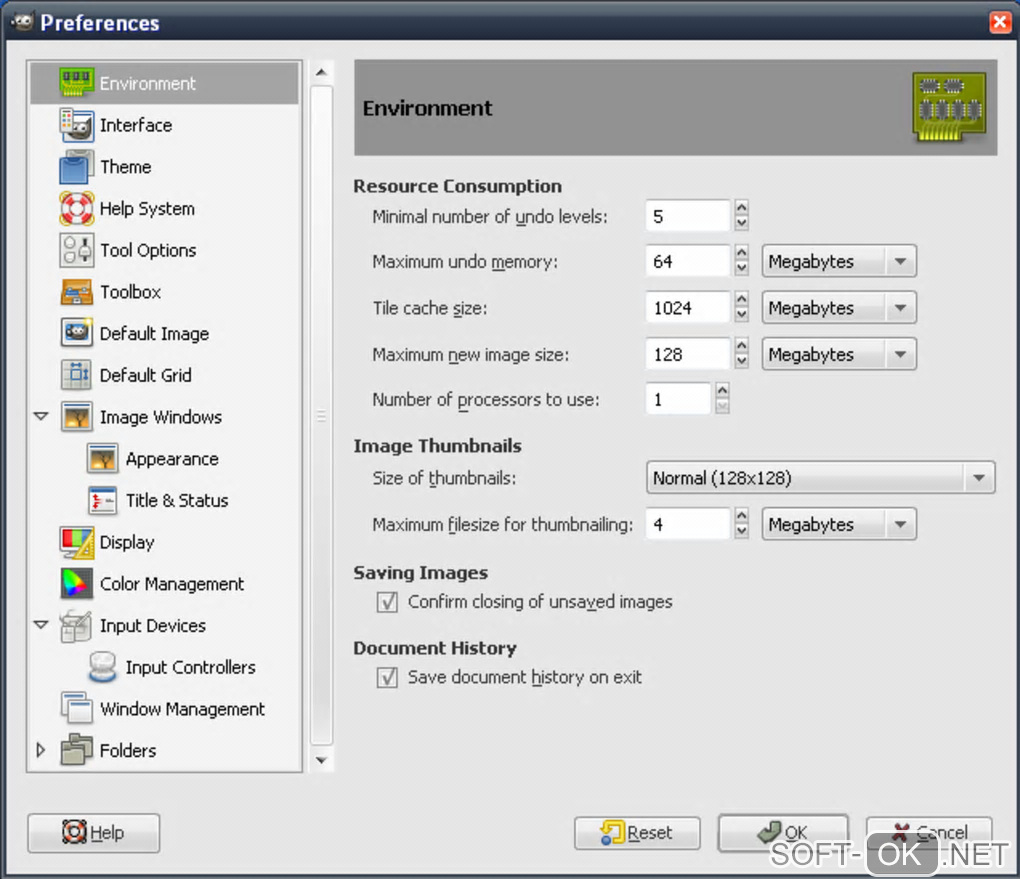The width and height of the screenshot is (1020, 879).
Task: Click the Help button
Action: pyautogui.click(x=94, y=833)
